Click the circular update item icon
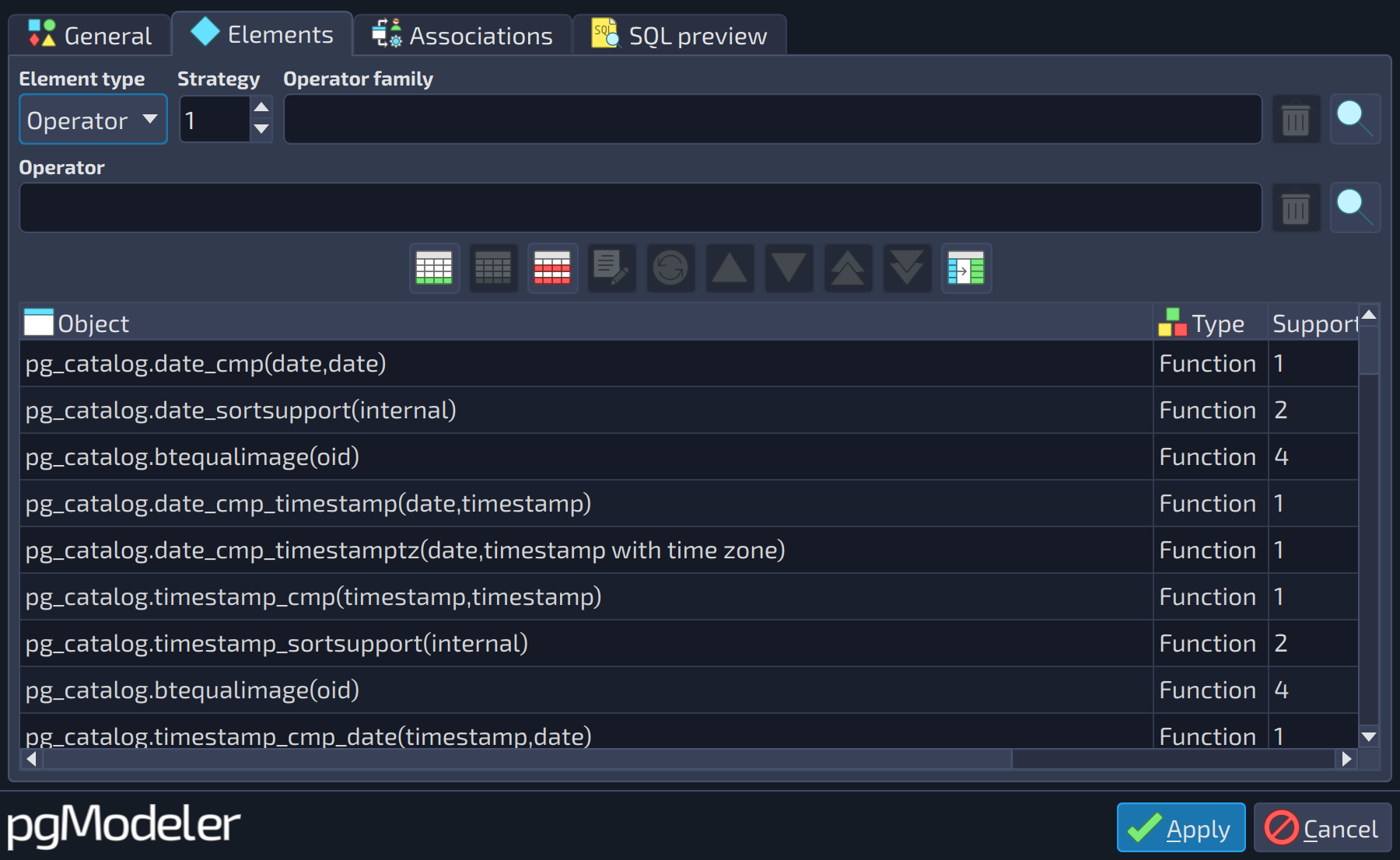 pos(670,268)
